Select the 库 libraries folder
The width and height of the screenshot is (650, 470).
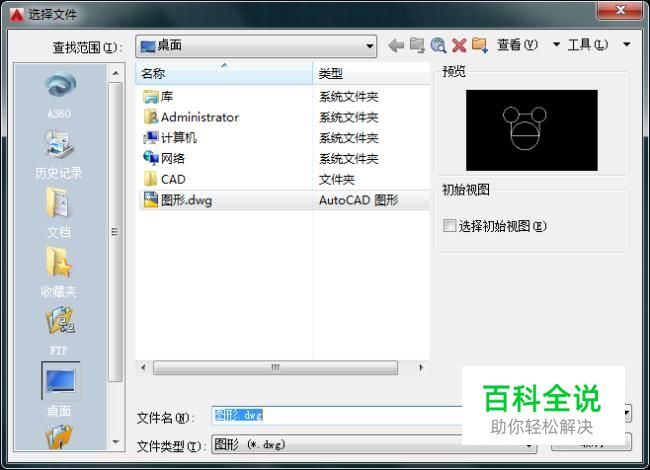pos(158,97)
